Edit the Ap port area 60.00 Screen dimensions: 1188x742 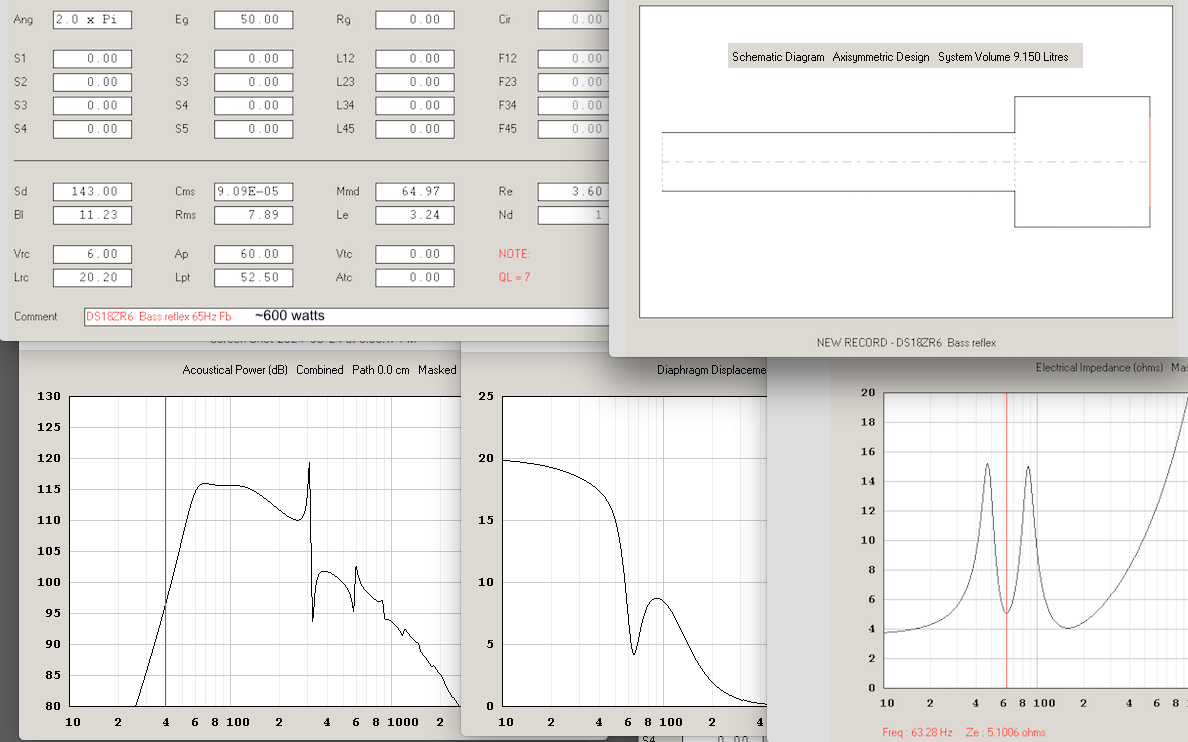point(254,254)
